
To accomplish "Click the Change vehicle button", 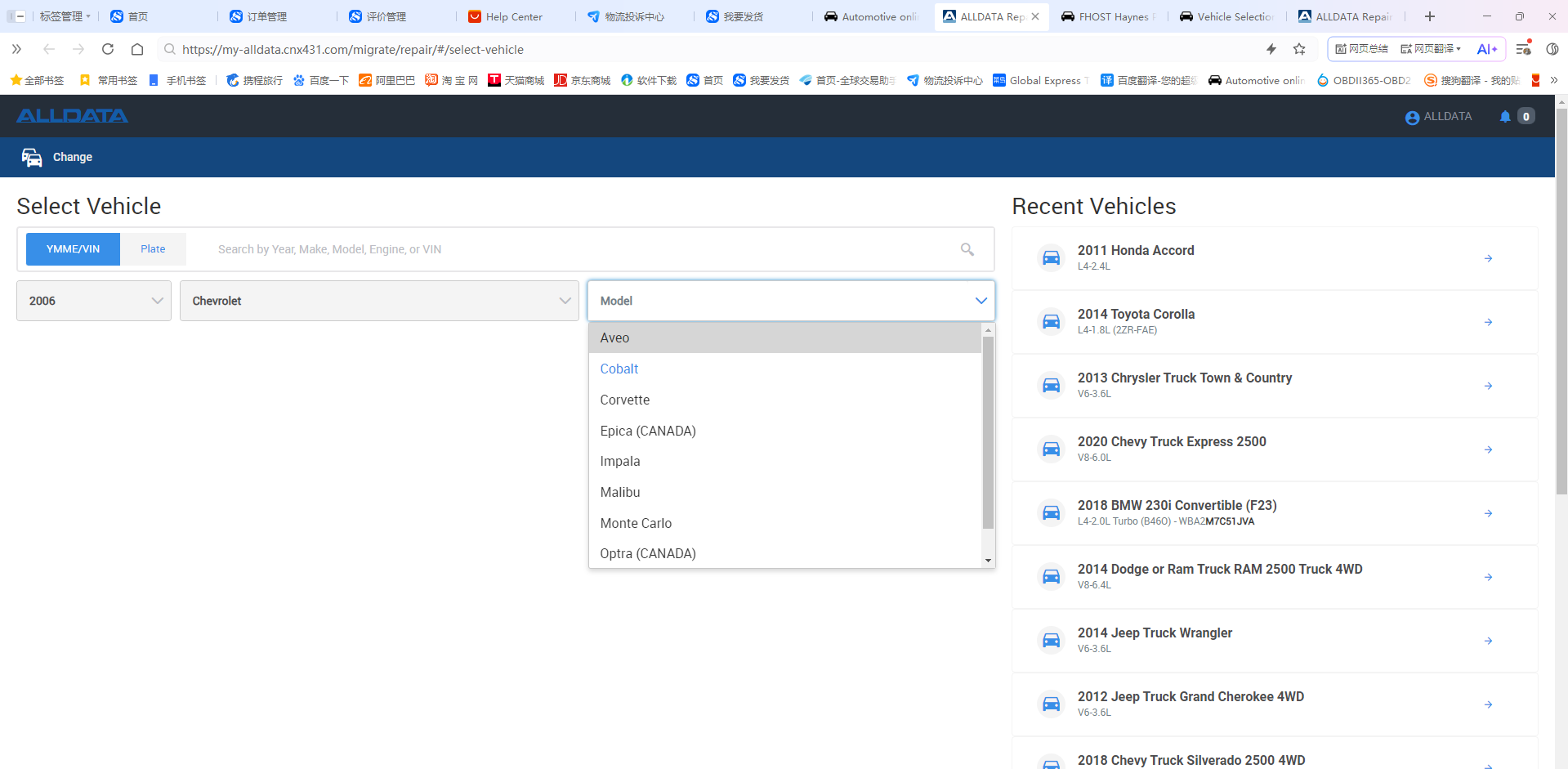I will (x=57, y=157).
